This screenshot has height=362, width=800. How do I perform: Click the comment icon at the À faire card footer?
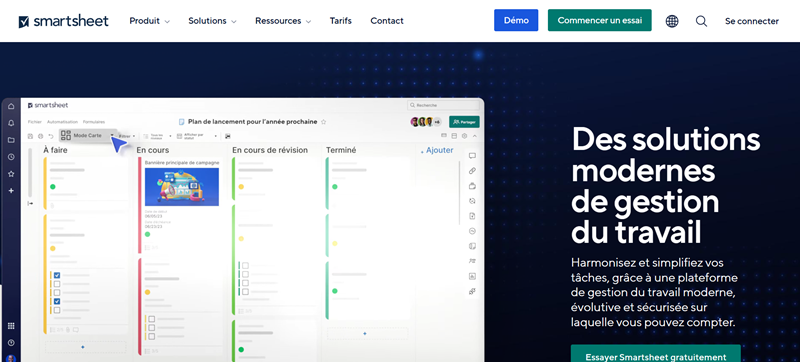(x=76, y=330)
